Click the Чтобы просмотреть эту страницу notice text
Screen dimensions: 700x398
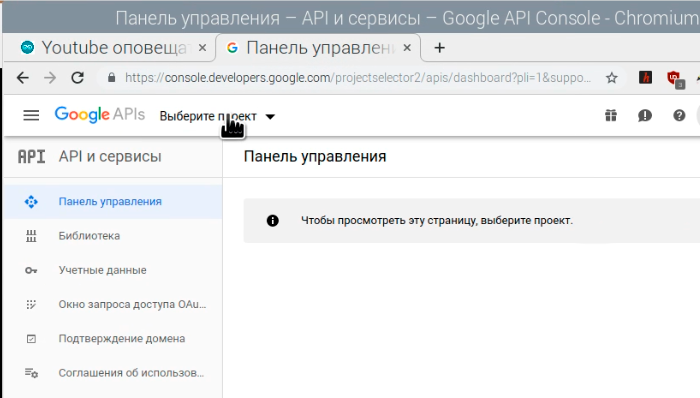[437, 220]
